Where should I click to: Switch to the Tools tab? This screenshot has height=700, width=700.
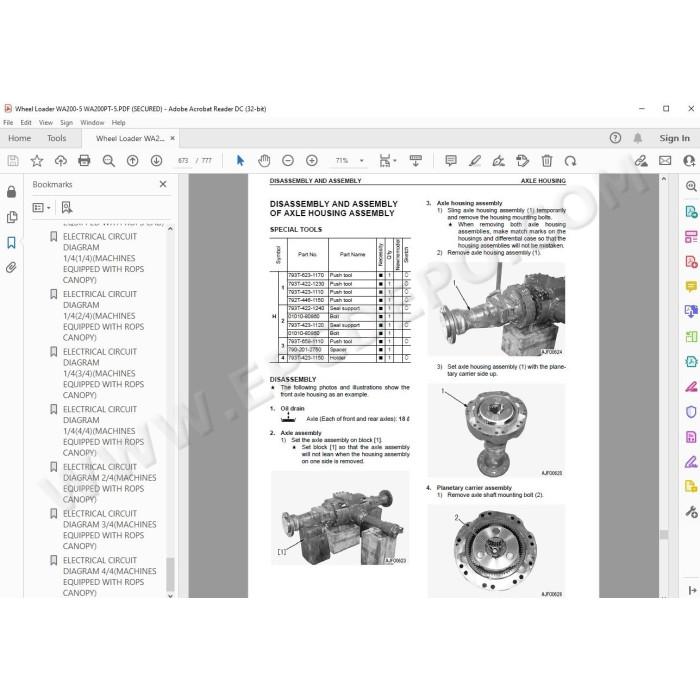click(x=57, y=138)
